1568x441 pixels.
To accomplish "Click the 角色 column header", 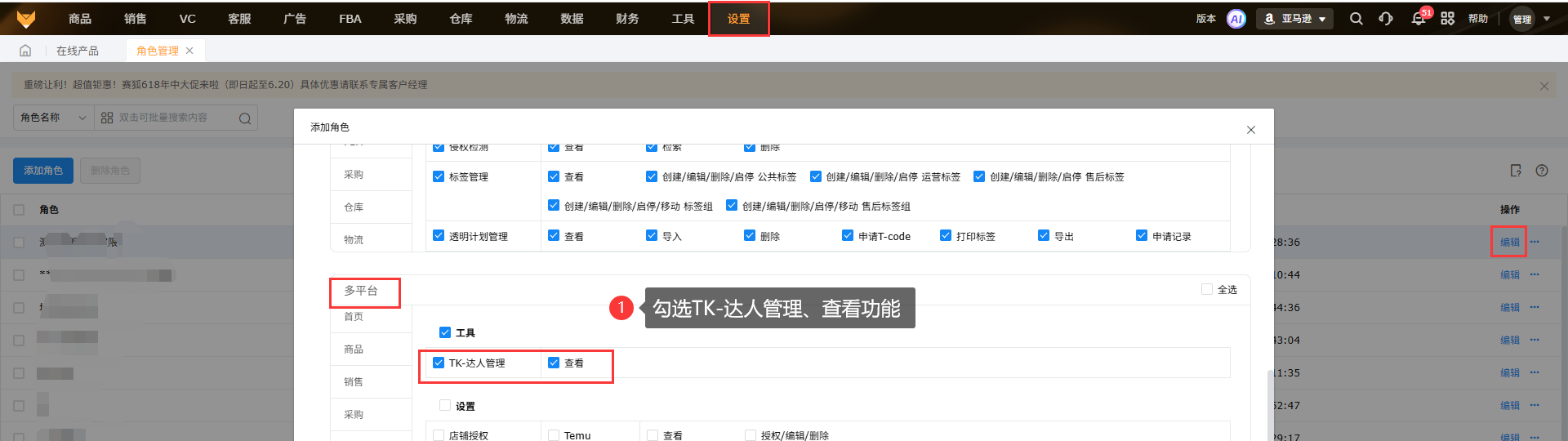I will tap(49, 210).
